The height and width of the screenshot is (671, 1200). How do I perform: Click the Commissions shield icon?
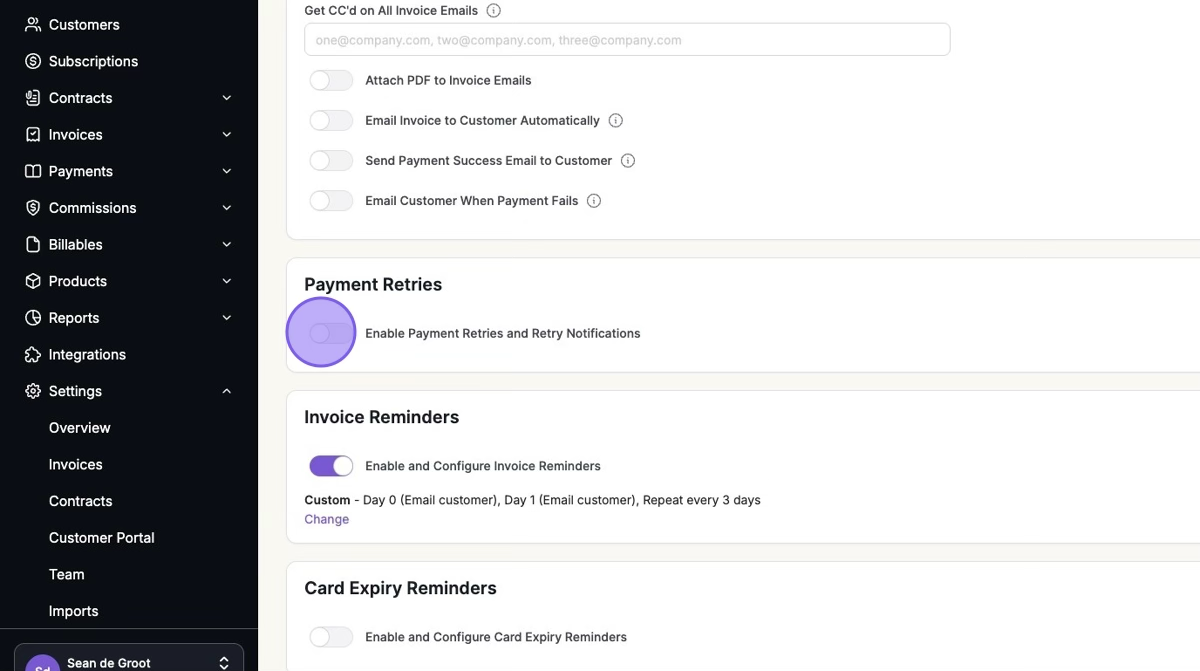33,208
